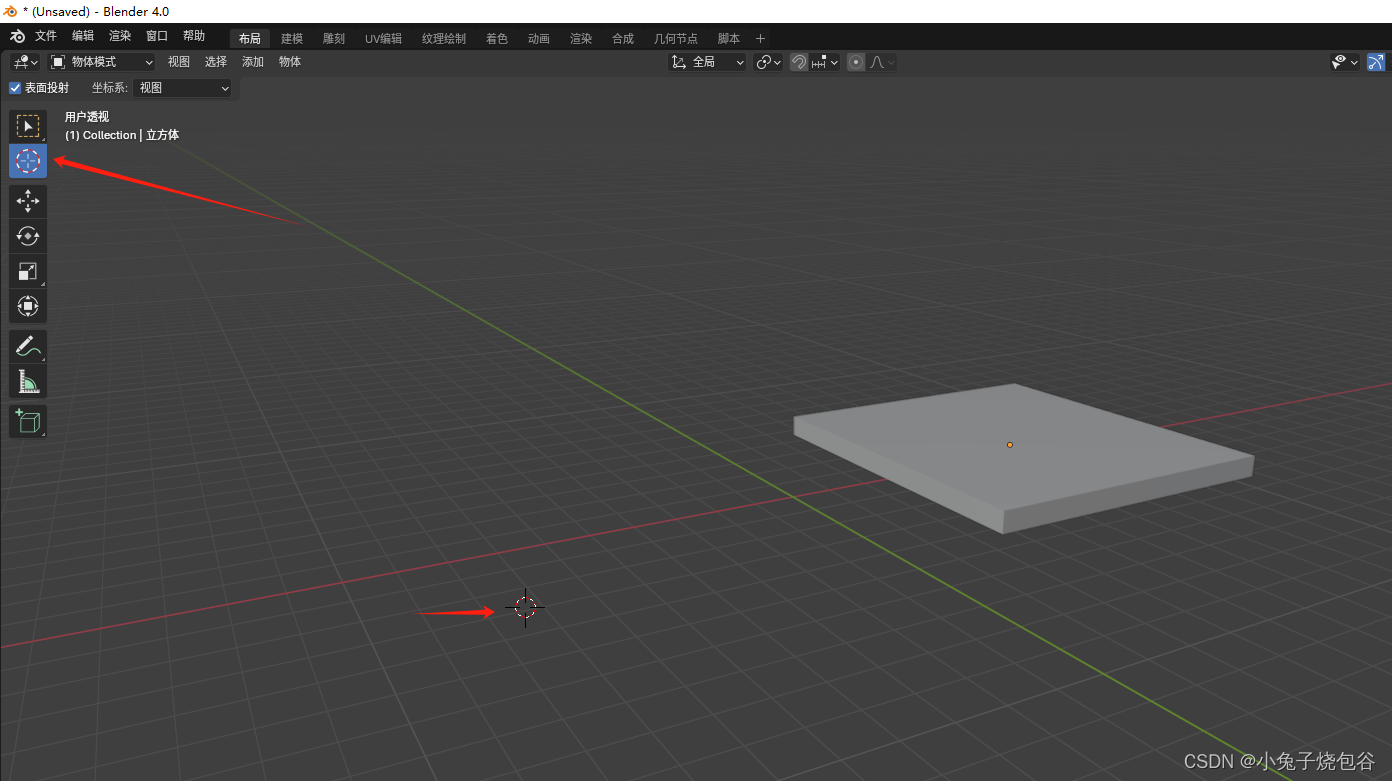Select the Move tool
This screenshot has width=1392, height=781.
pyautogui.click(x=28, y=201)
